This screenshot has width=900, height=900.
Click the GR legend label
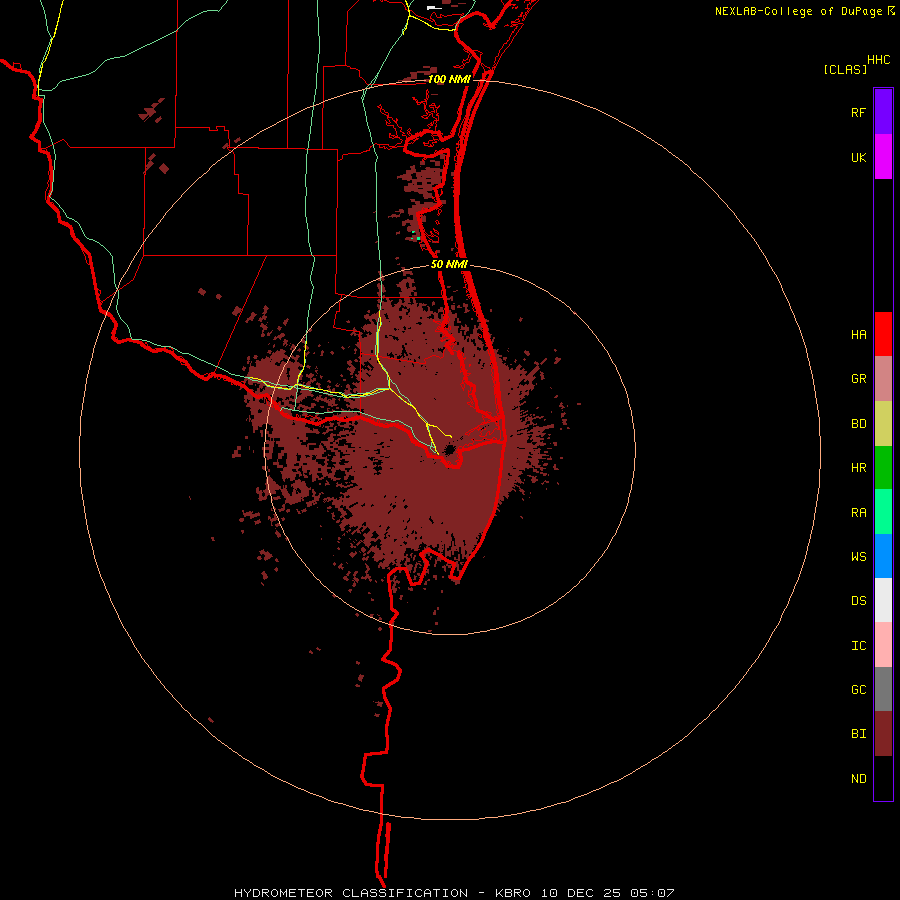pos(858,379)
